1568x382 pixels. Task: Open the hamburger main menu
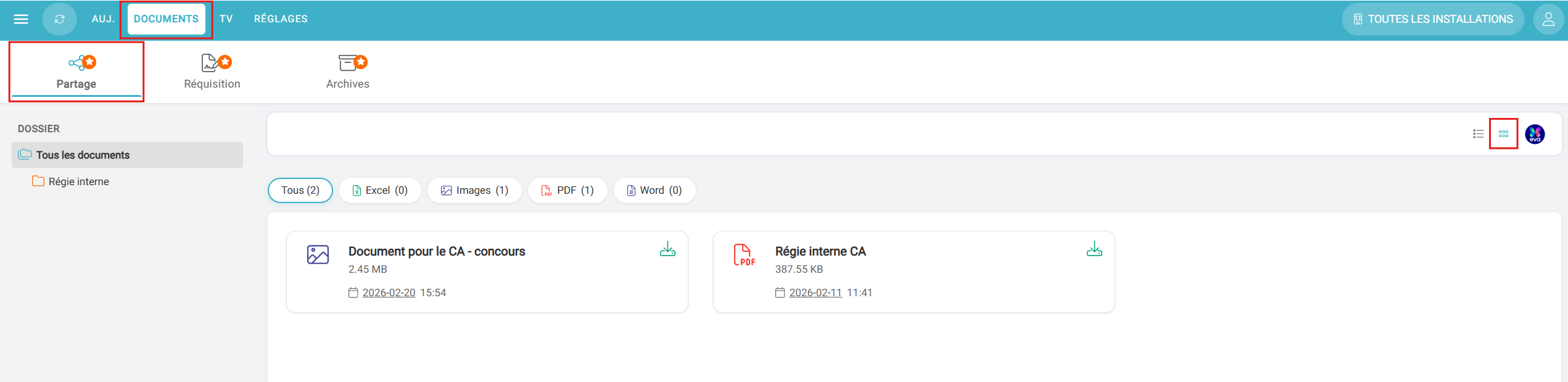click(21, 19)
